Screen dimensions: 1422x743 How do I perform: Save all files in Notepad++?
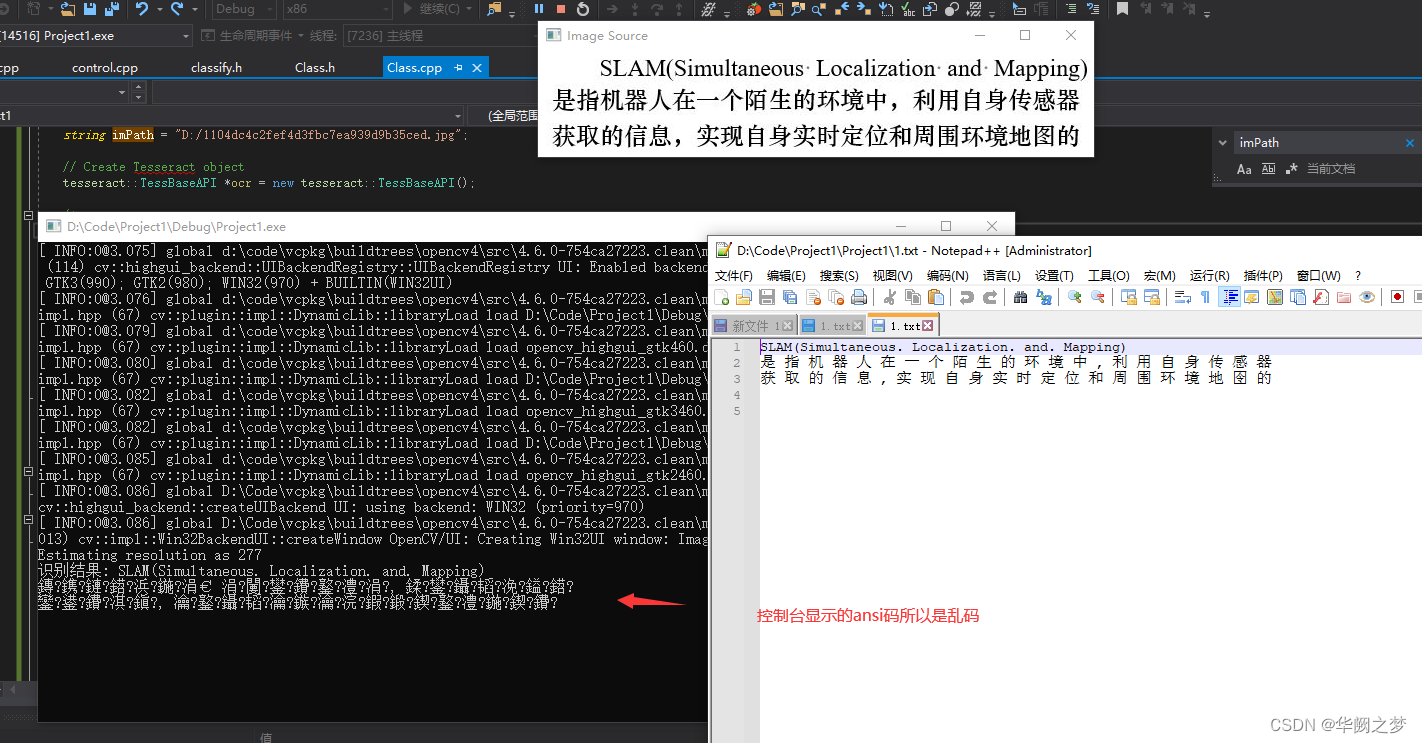790,297
